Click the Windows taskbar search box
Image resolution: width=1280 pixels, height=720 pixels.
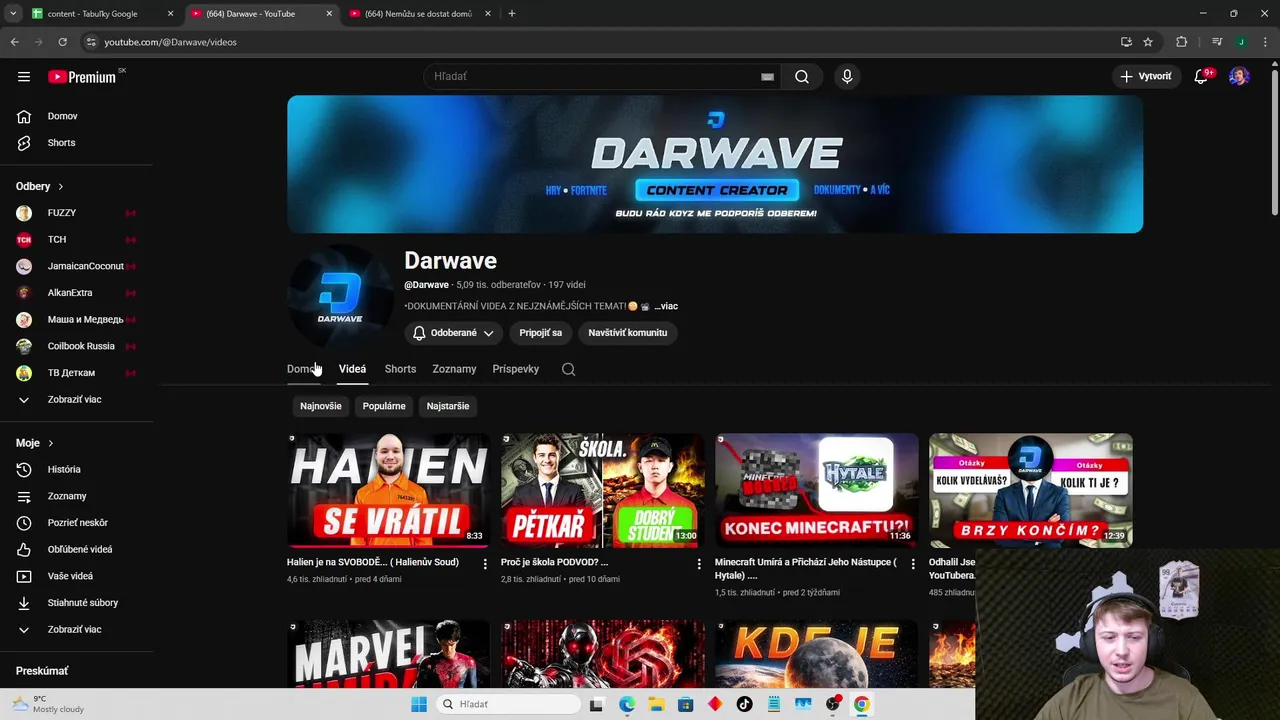[x=508, y=704]
